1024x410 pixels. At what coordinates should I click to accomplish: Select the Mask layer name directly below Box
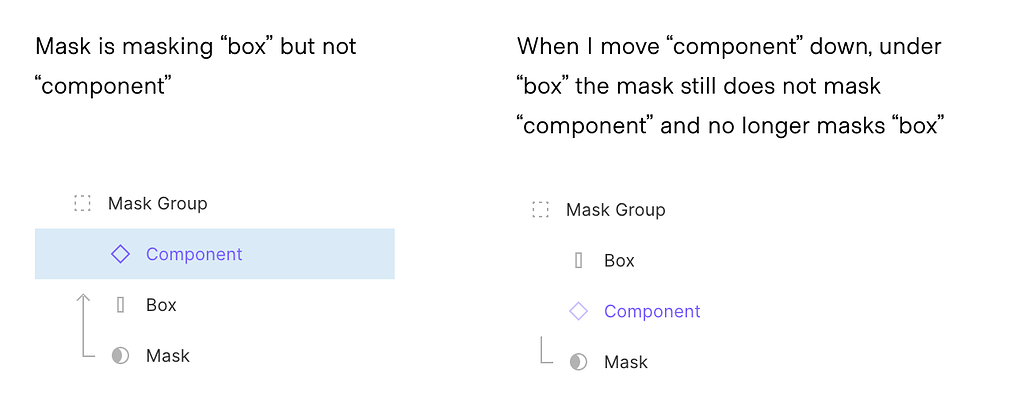[167, 356]
